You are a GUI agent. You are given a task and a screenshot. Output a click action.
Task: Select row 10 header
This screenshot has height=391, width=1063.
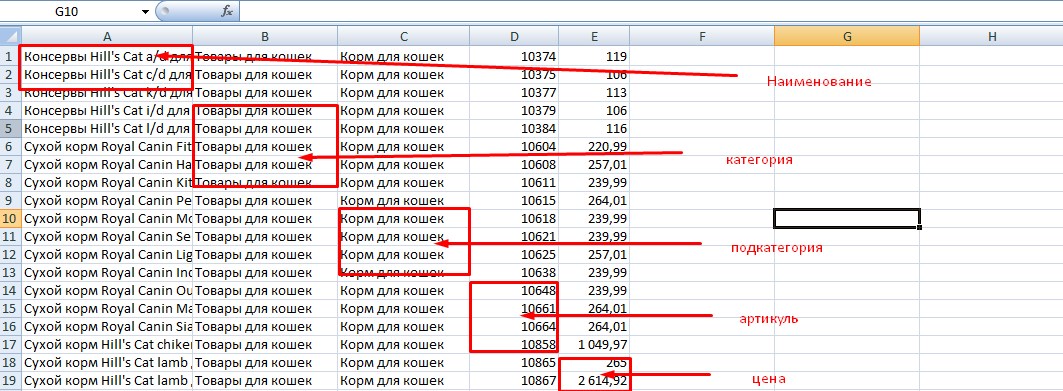tap(11, 218)
